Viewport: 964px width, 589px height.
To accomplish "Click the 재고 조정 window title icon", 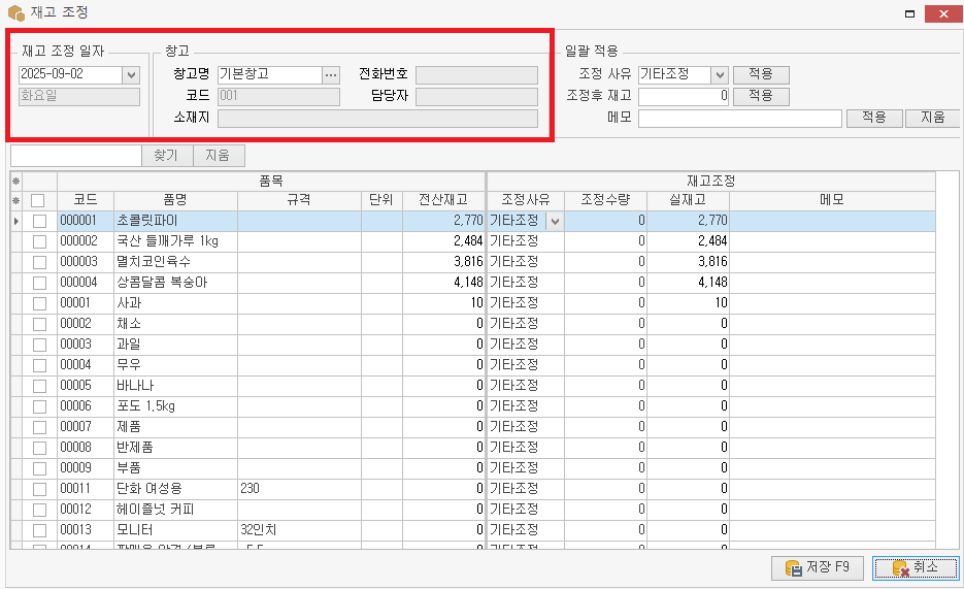I will click(16, 13).
